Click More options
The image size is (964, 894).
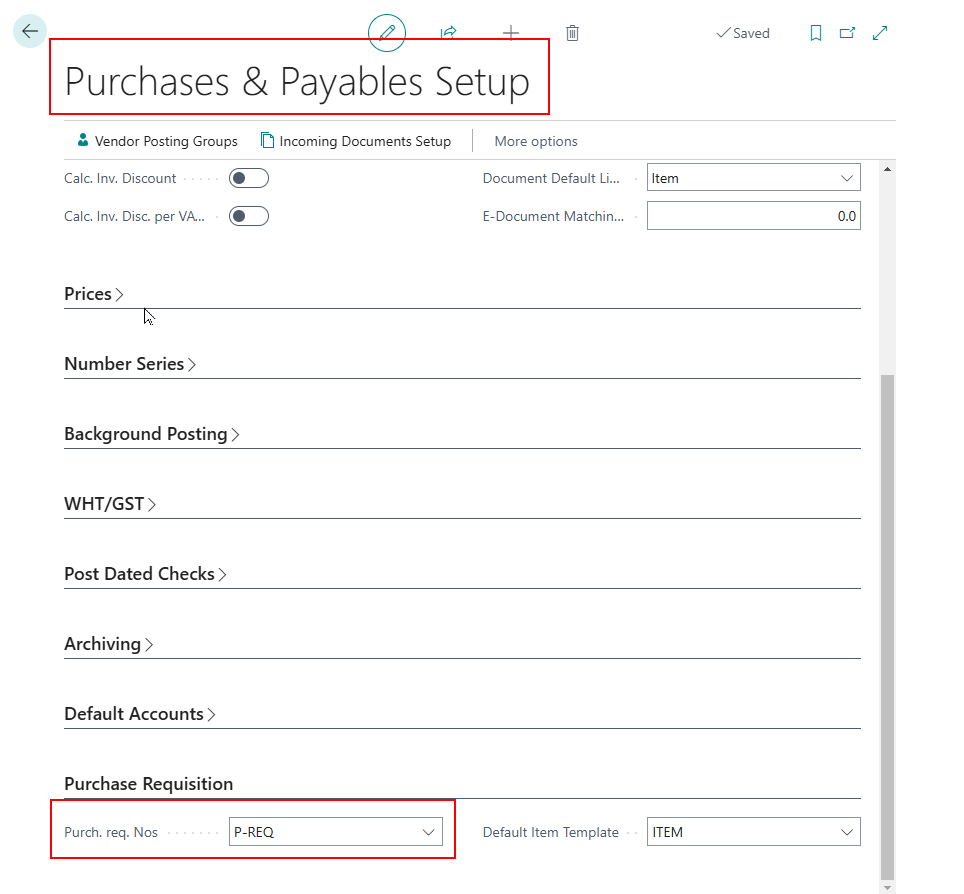(536, 141)
